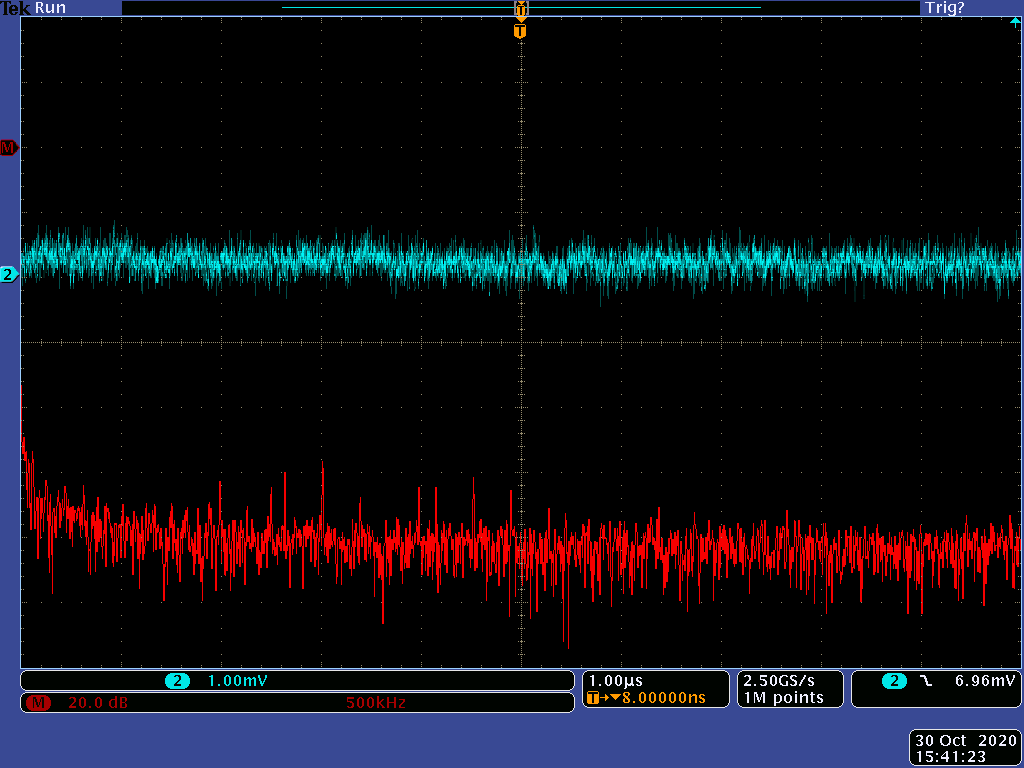Select the 1.00mV vertical scale readout
This screenshot has width=1024, height=768.
(237, 681)
